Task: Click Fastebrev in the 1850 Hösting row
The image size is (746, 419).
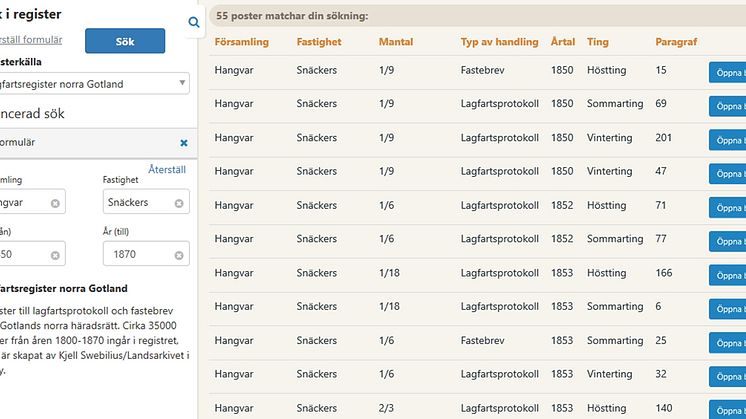Action: [482, 70]
